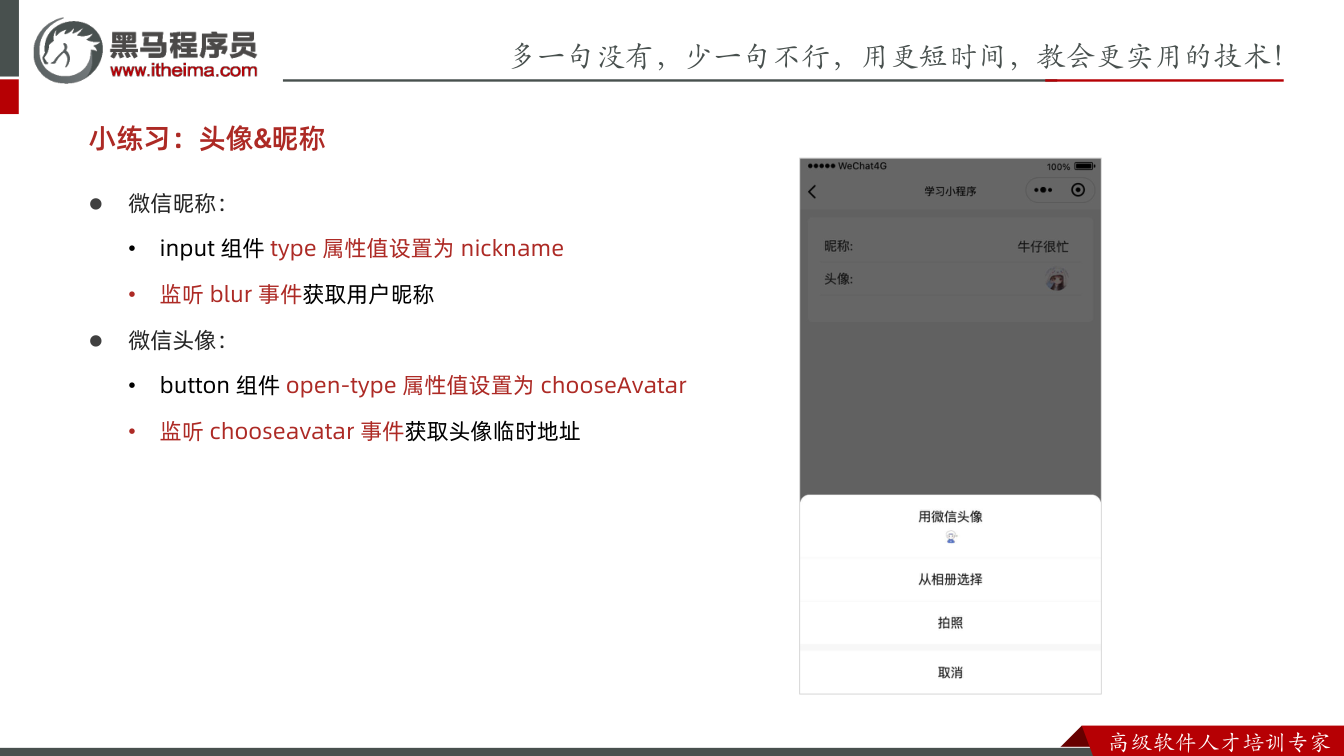Click the WeChat4G carrier text
Viewport: 1344px width, 756px height.
(862, 166)
